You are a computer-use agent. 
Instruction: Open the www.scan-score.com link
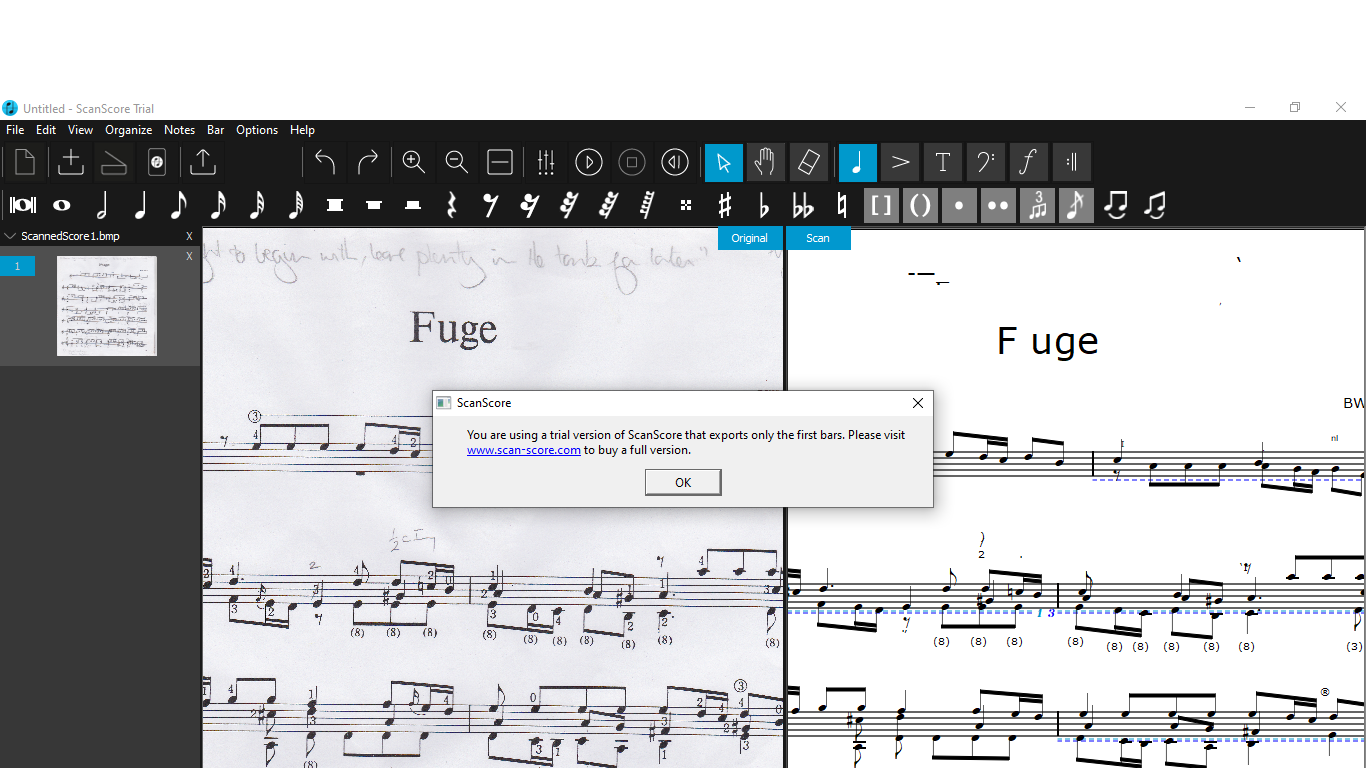(524, 450)
